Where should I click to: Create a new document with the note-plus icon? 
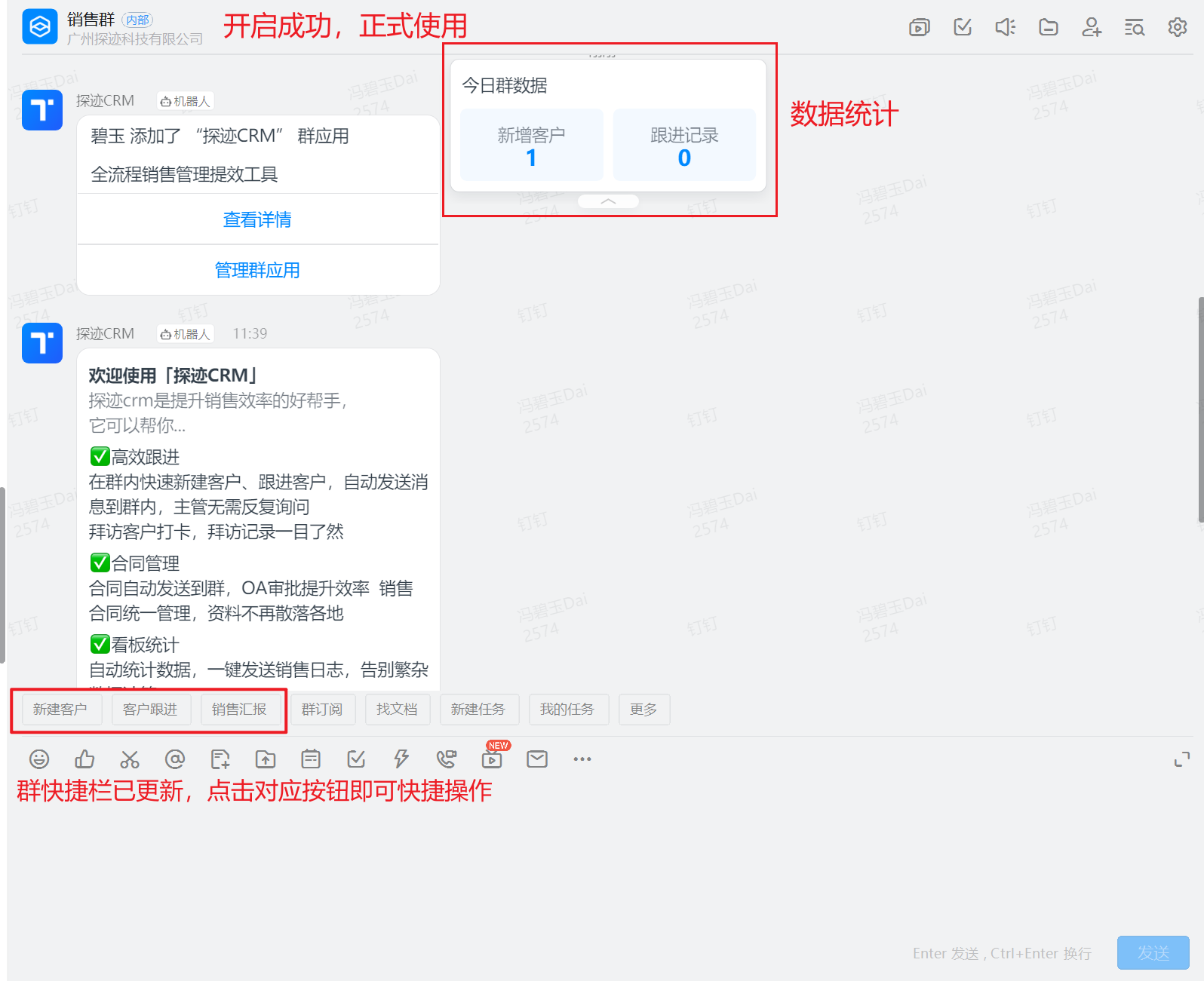220,759
